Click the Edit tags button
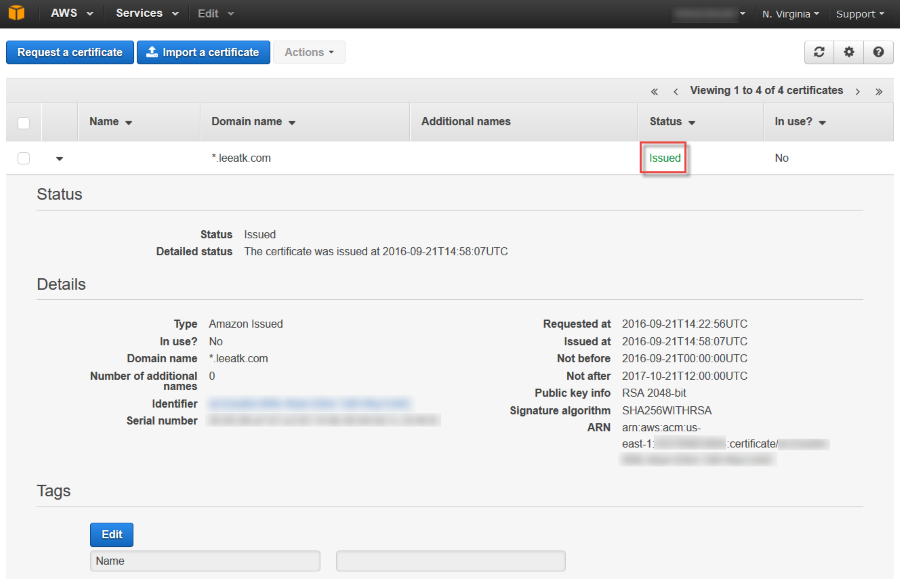 [111, 534]
